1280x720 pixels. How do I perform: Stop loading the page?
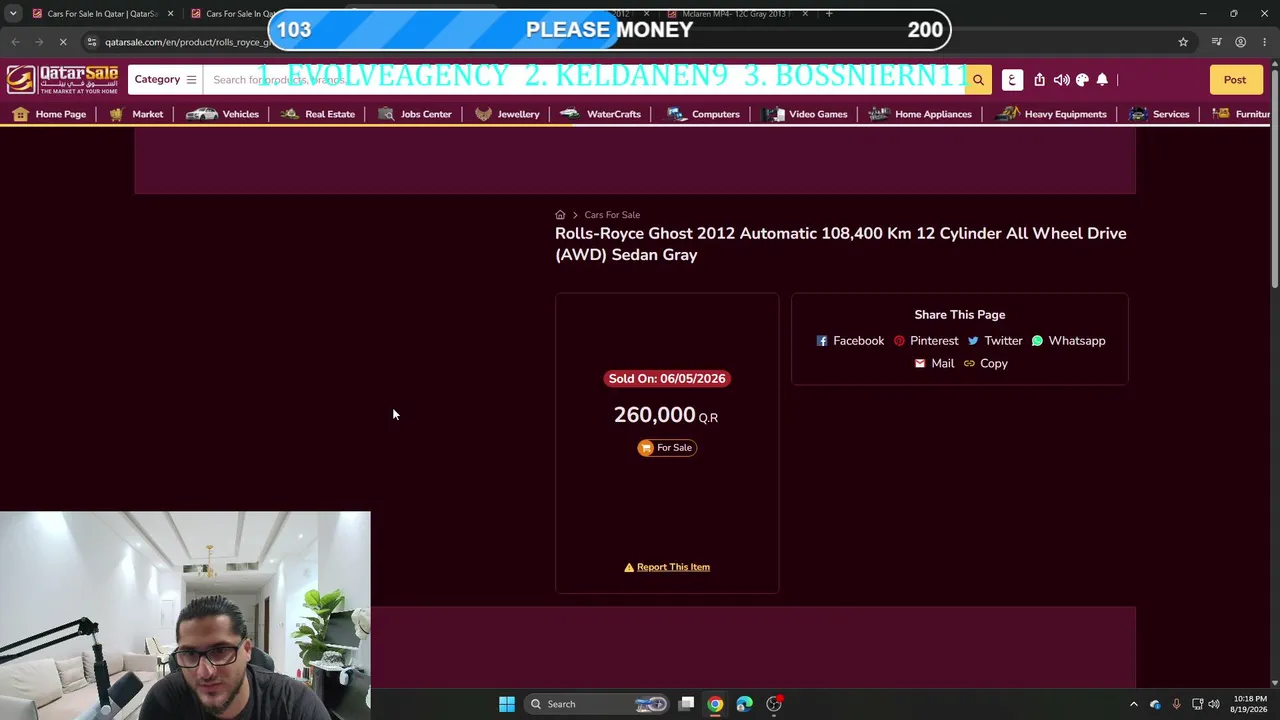[x=62, y=42]
